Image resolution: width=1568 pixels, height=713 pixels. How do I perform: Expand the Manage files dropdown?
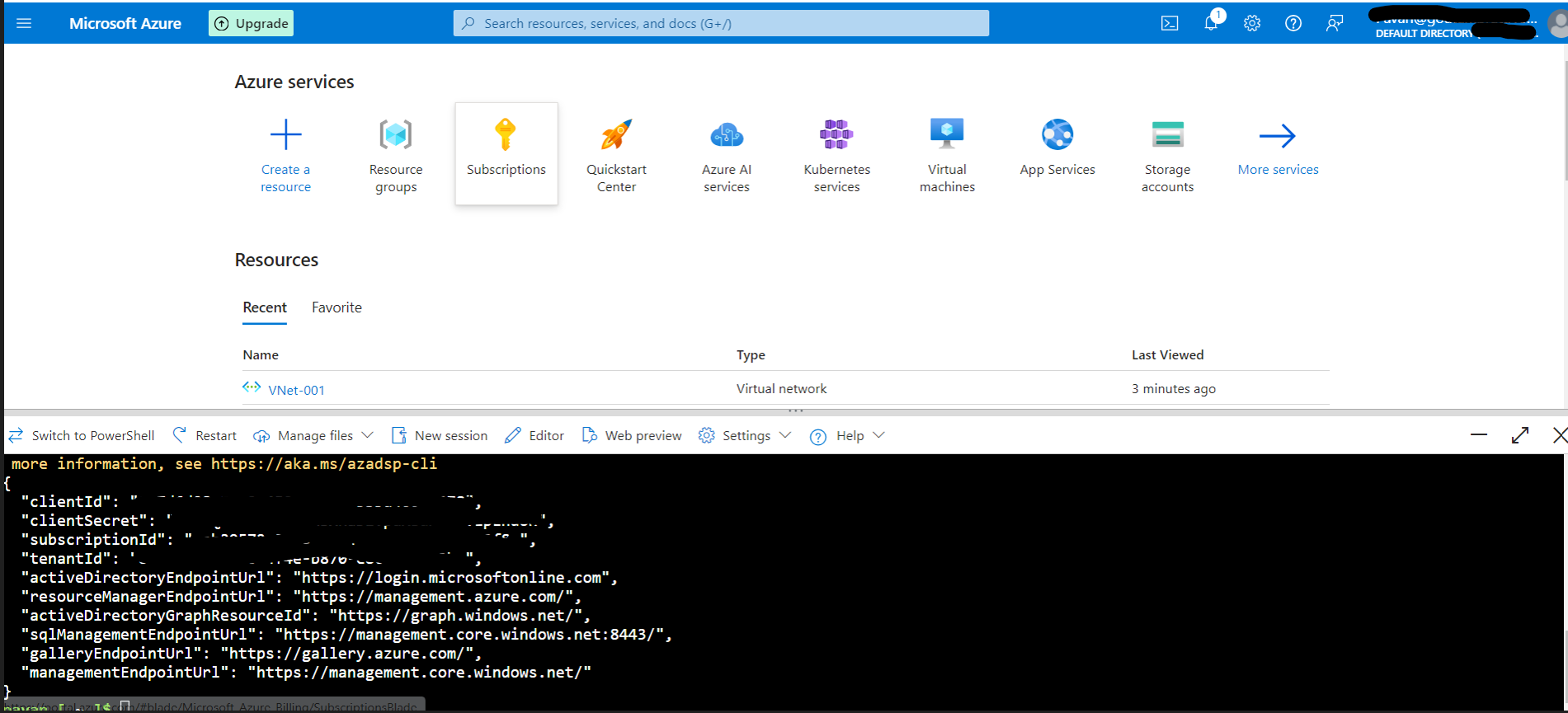(x=313, y=435)
